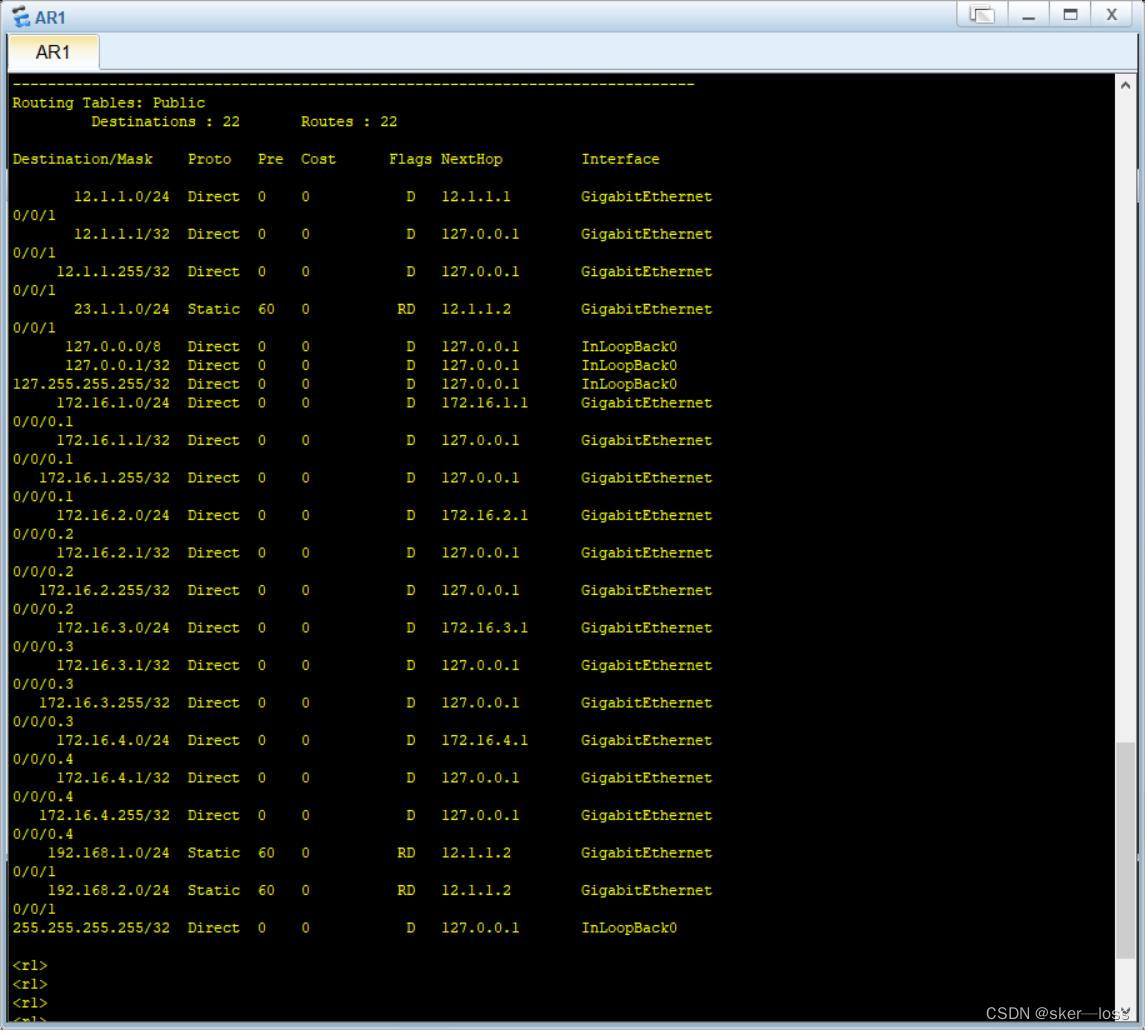Click the destination 172.16.3.255/32
The width and height of the screenshot is (1145, 1030).
click(x=104, y=703)
